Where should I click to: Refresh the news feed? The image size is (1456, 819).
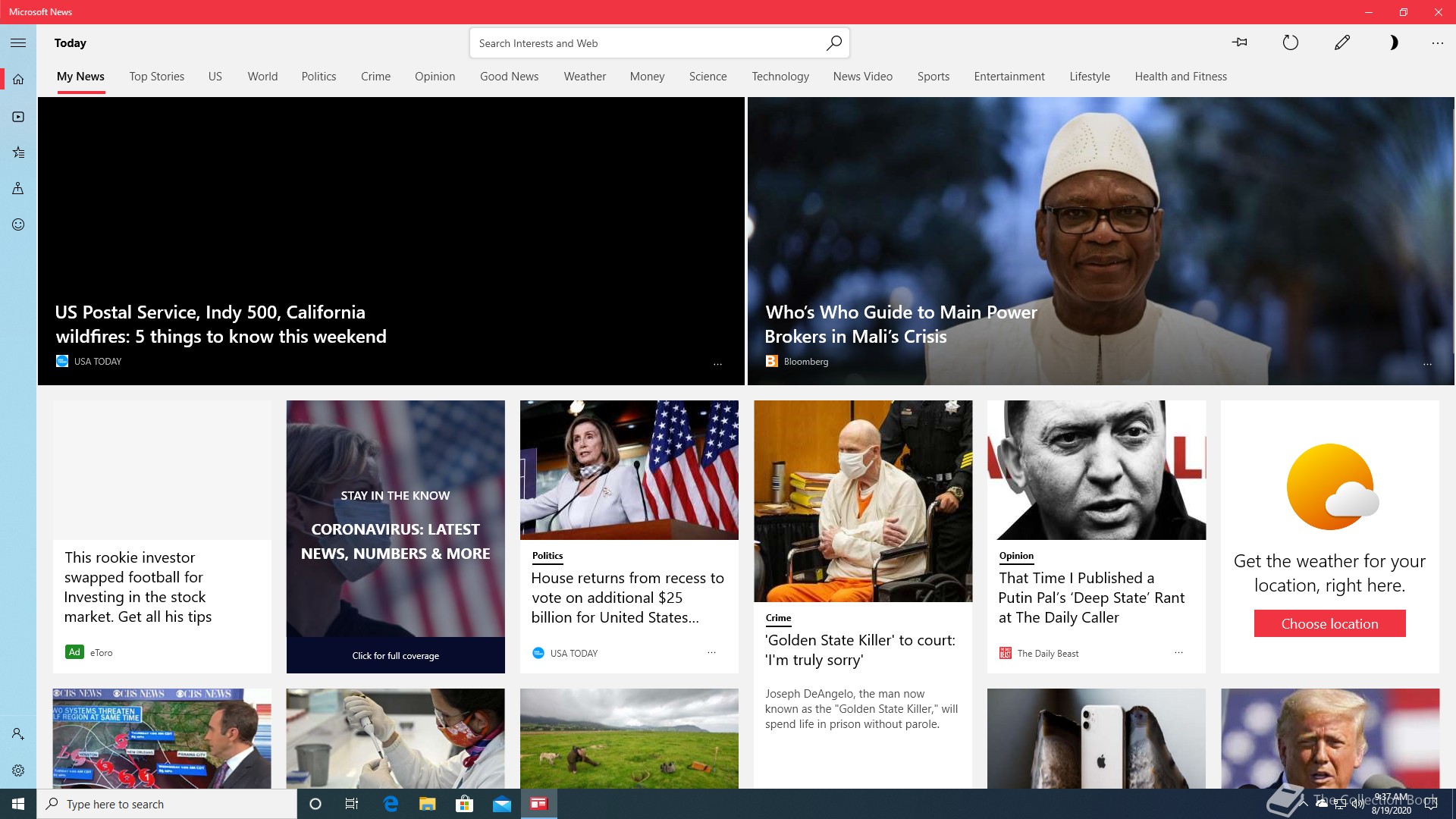[1291, 42]
